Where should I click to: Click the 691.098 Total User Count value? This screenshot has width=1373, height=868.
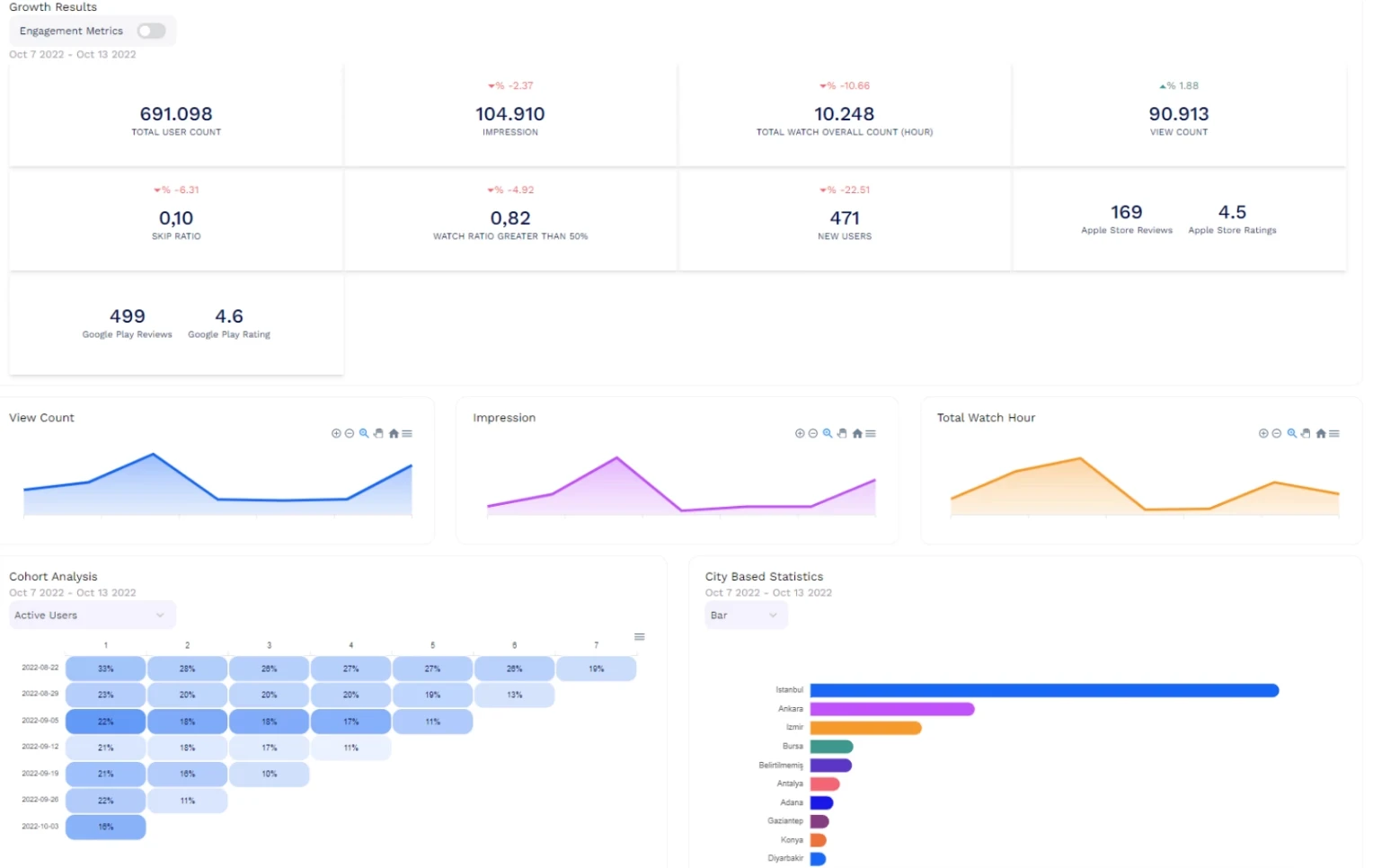point(176,114)
